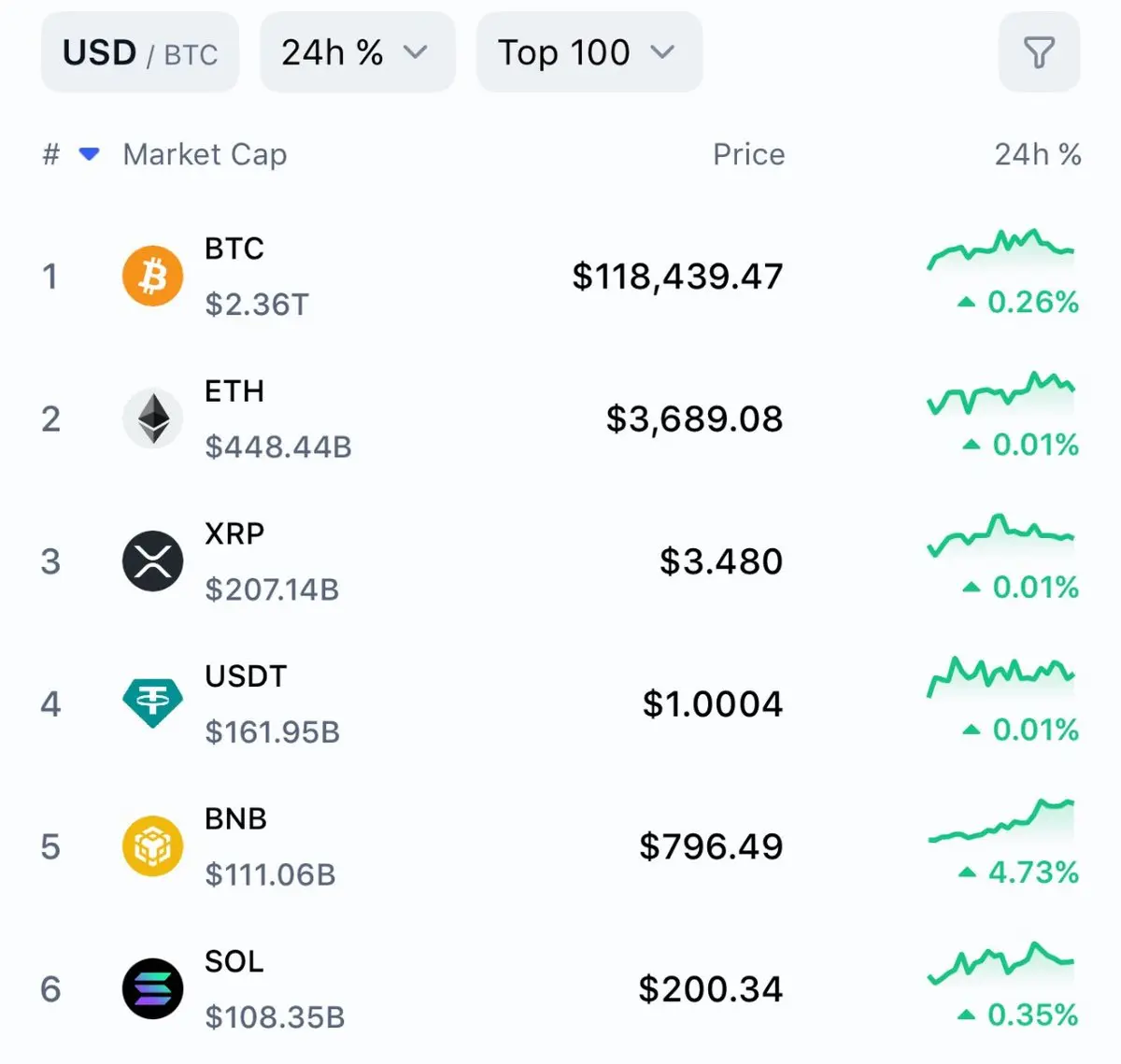Tap the Tether USDT green logo

152,703
